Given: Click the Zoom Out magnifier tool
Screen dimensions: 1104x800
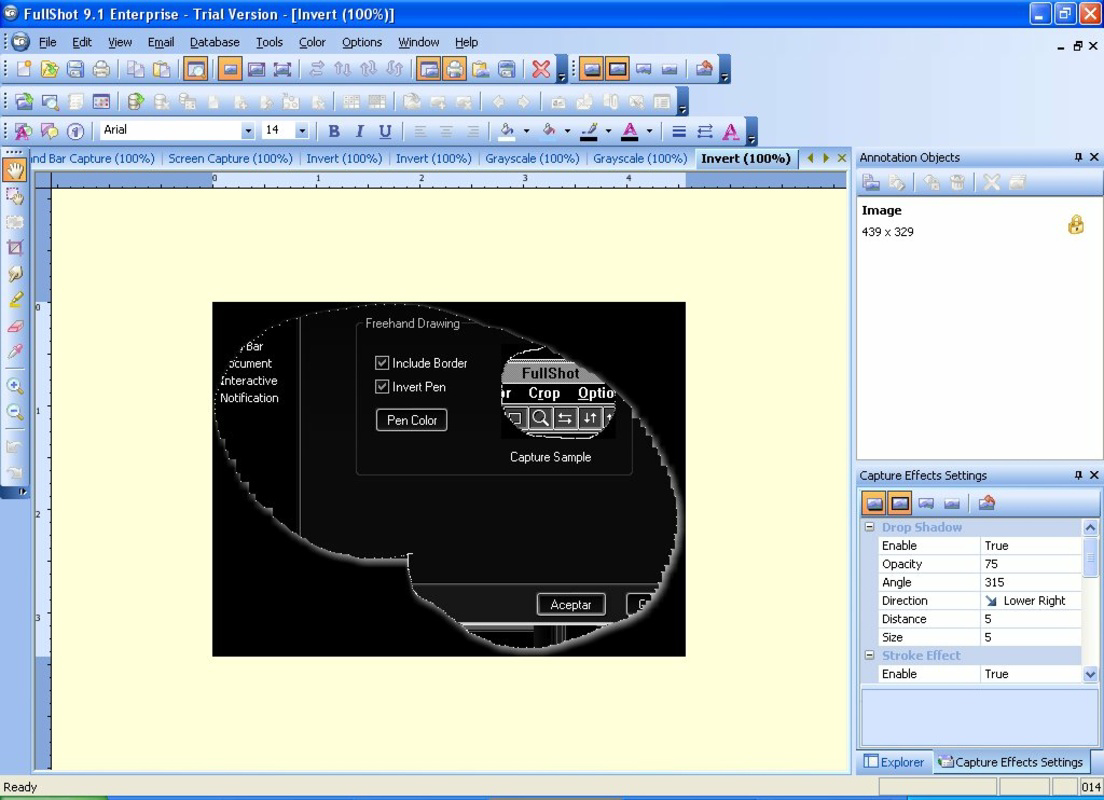Looking at the screenshot, I should pos(15,412).
